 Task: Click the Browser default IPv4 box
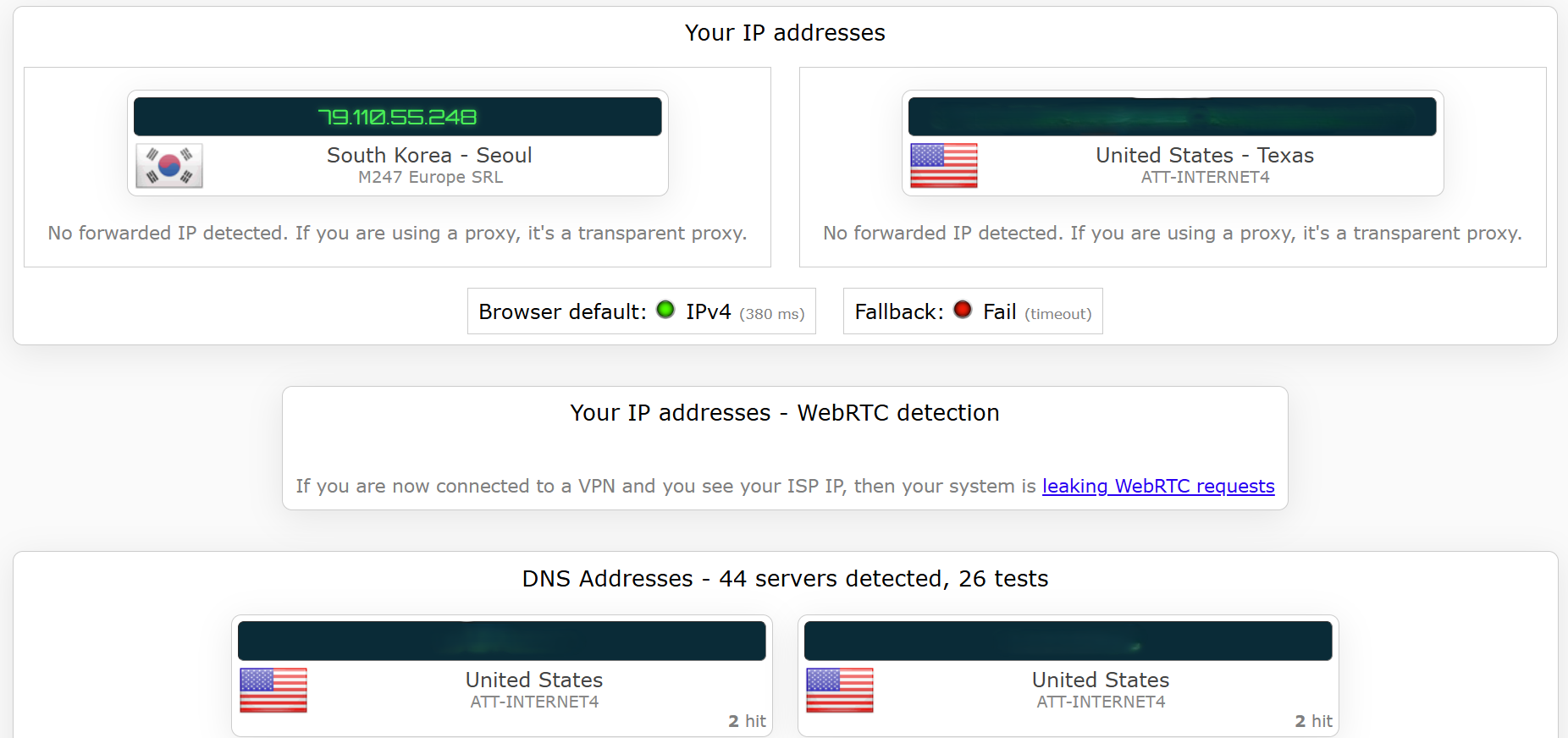[642, 311]
